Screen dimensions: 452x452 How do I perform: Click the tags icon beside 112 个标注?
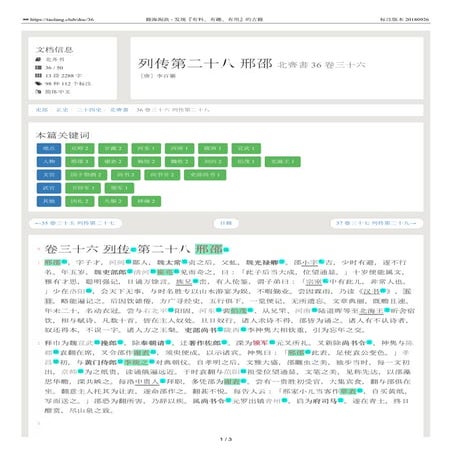pos(38,83)
